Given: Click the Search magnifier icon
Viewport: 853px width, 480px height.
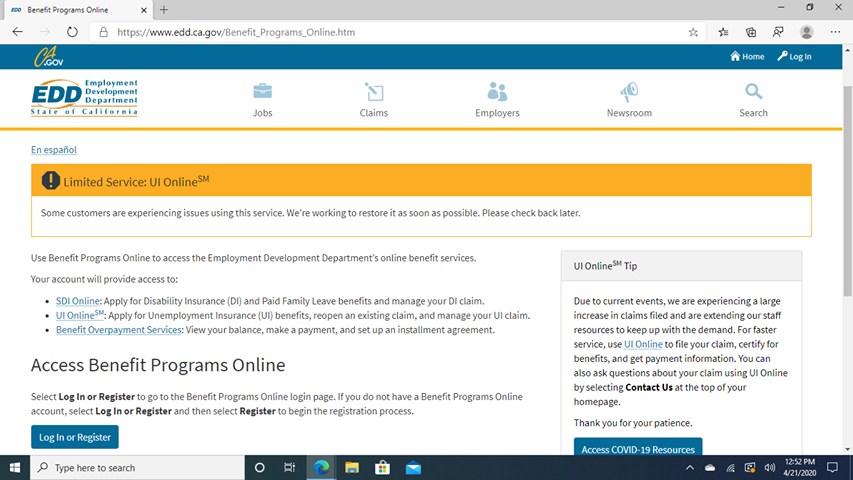Looking at the screenshot, I should [753, 93].
